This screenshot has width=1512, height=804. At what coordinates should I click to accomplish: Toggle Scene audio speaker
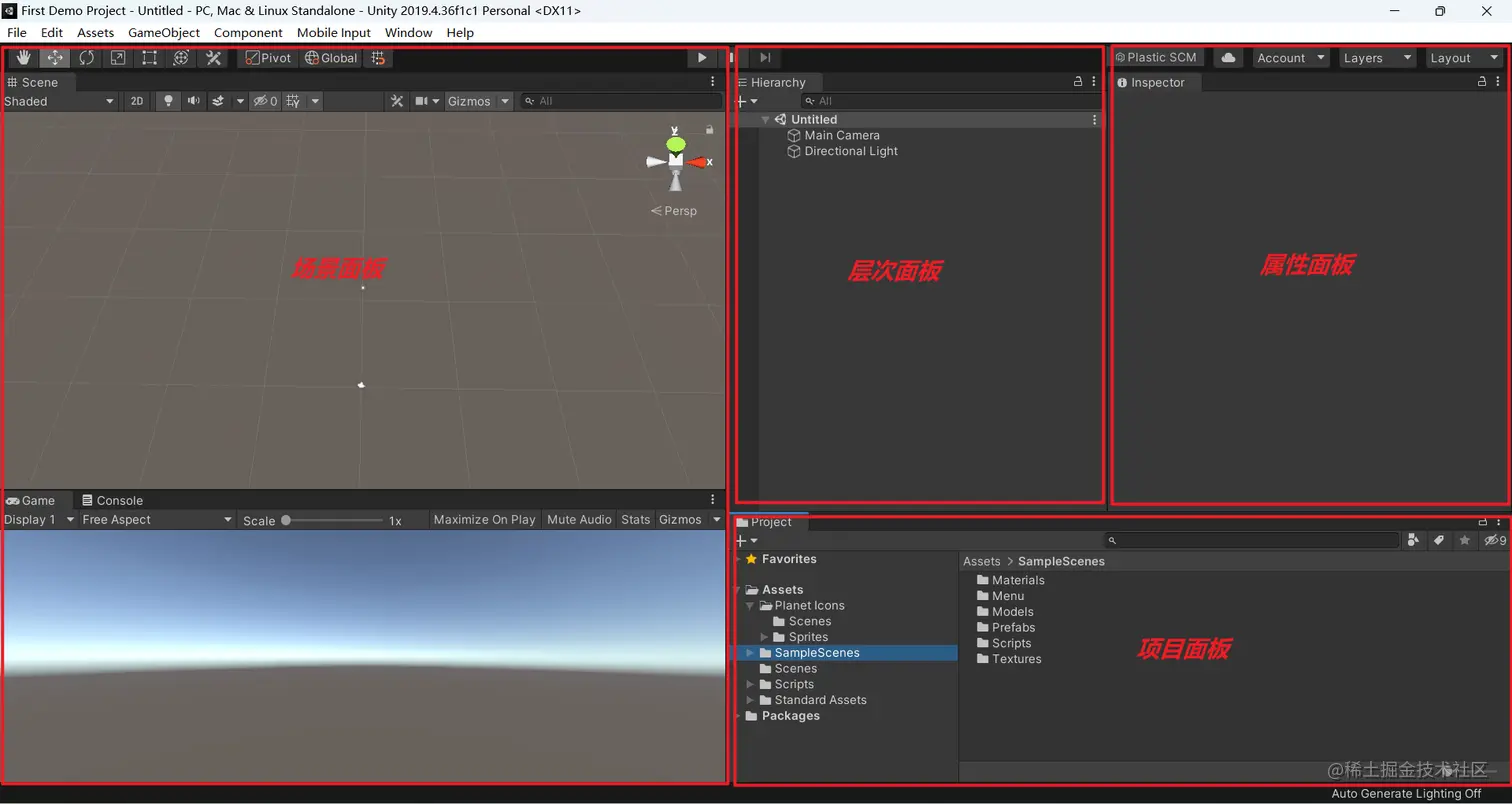coord(193,101)
